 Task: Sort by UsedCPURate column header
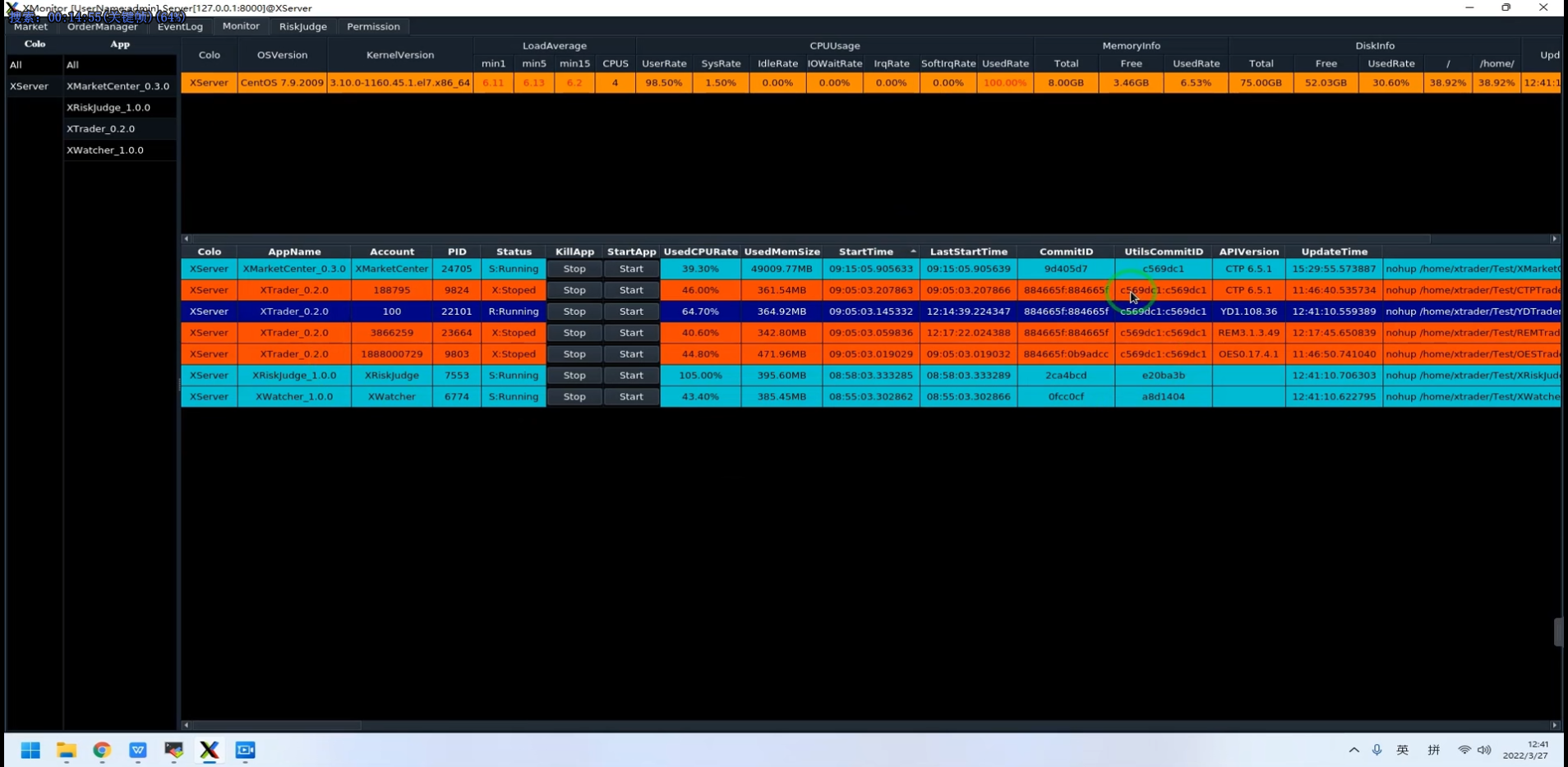click(700, 252)
